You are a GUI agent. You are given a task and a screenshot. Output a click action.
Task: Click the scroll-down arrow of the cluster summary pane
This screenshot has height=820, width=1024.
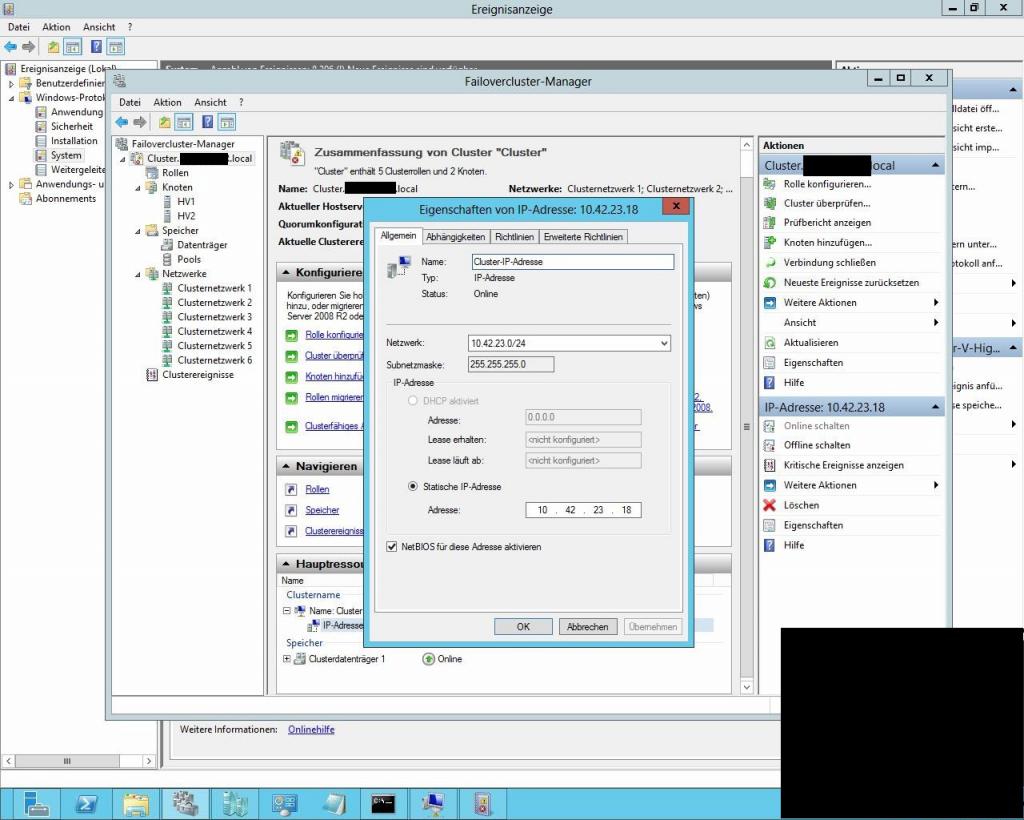click(747, 687)
